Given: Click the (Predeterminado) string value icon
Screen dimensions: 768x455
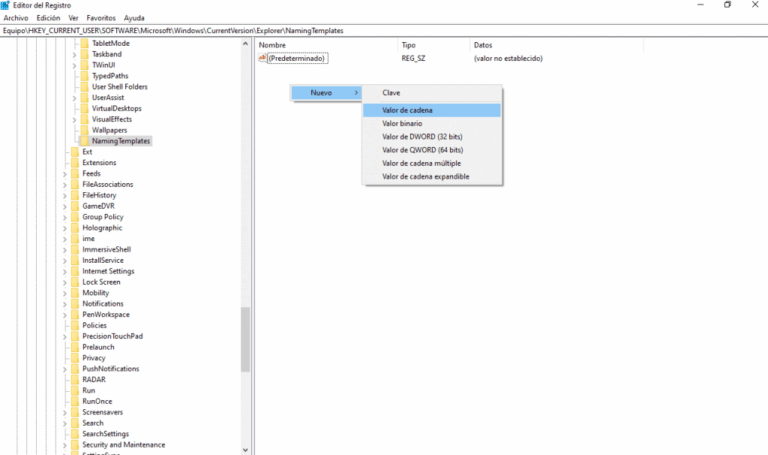Looking at the screenshot, I should (263, 59).
